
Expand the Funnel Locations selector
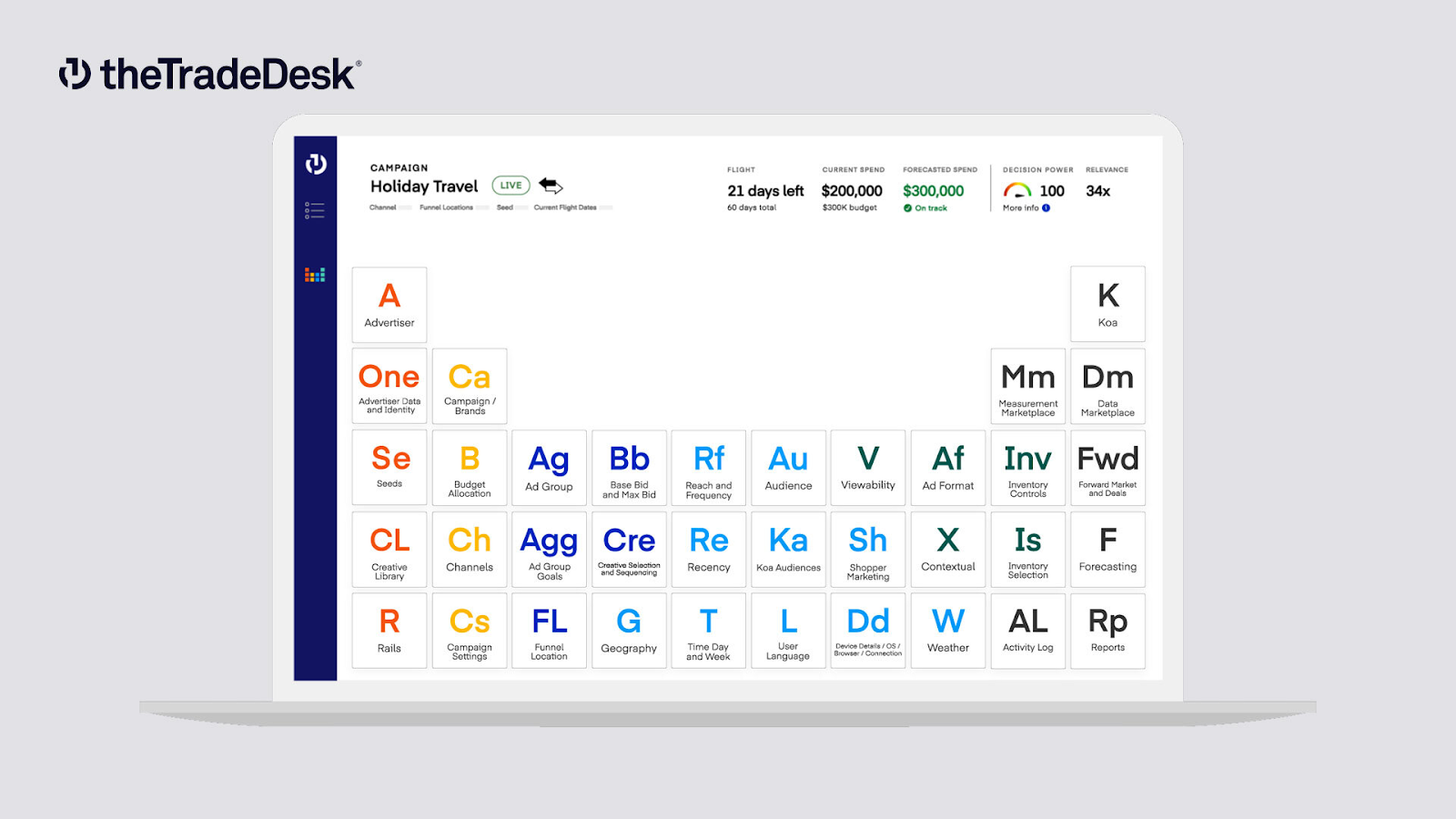[447, 207]
